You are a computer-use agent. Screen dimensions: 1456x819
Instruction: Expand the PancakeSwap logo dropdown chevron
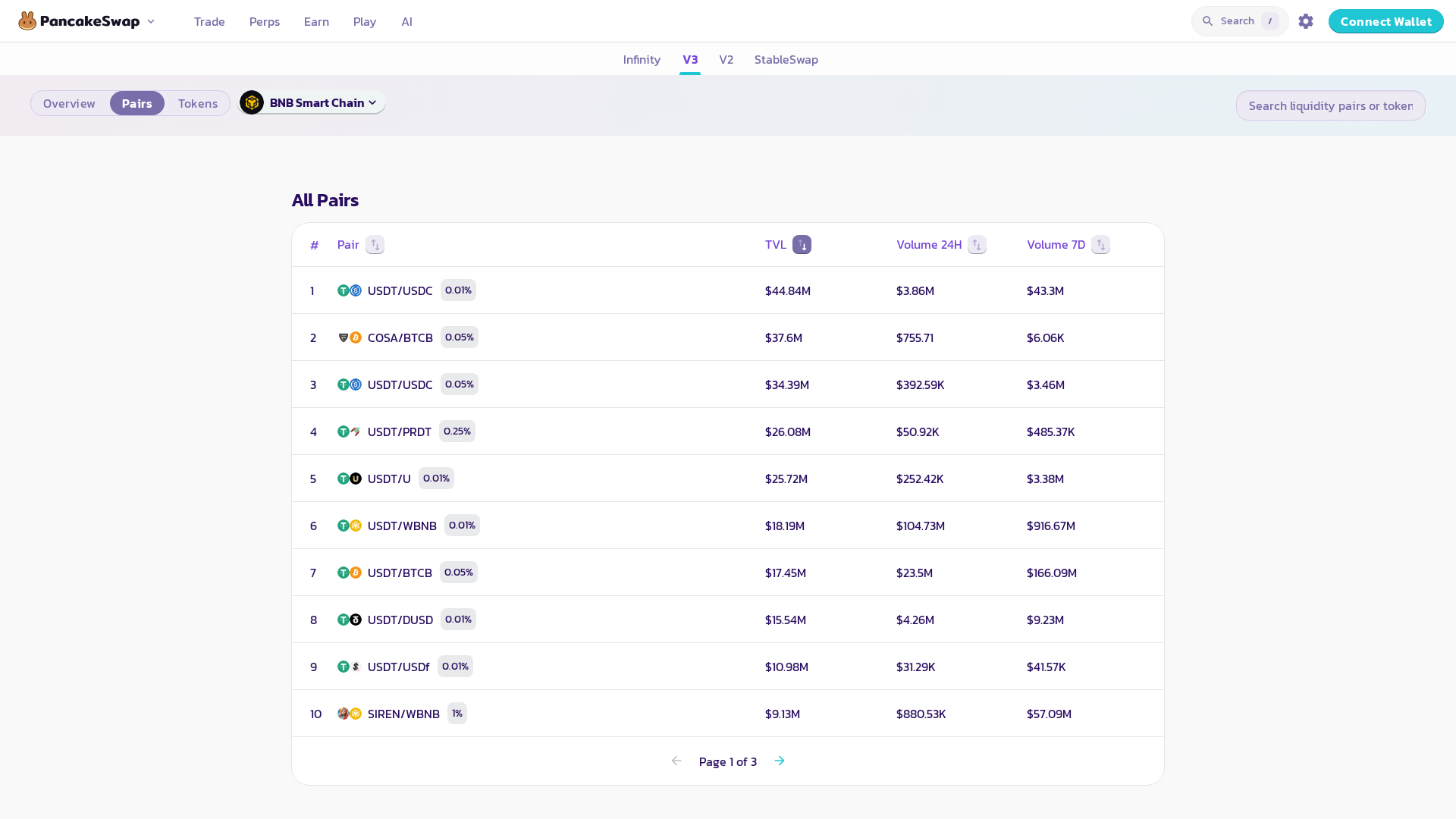pyautogui.click(x=151, y=21)
